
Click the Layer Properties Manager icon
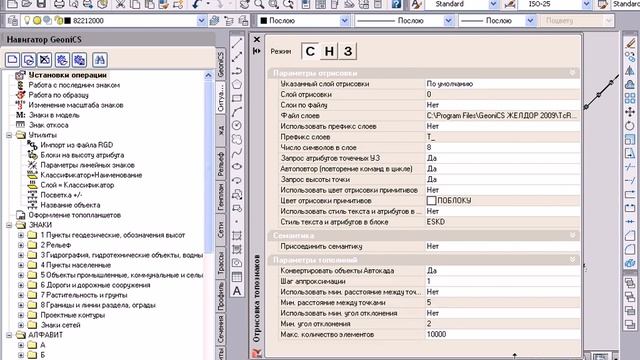13,20
